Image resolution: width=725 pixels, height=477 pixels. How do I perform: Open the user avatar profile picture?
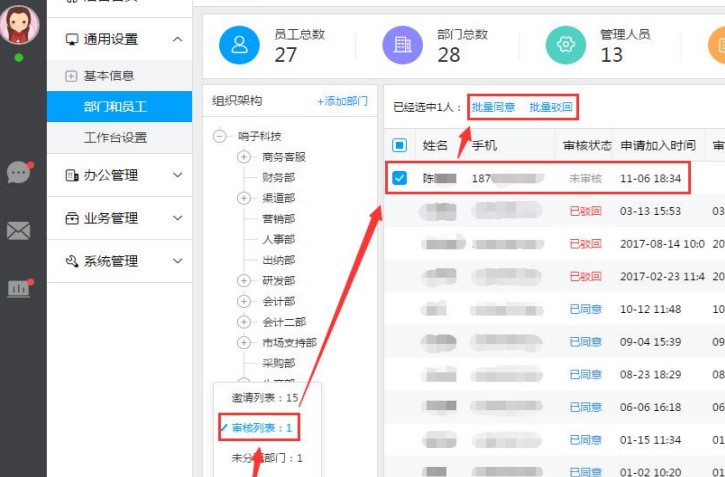coord(19,24)
